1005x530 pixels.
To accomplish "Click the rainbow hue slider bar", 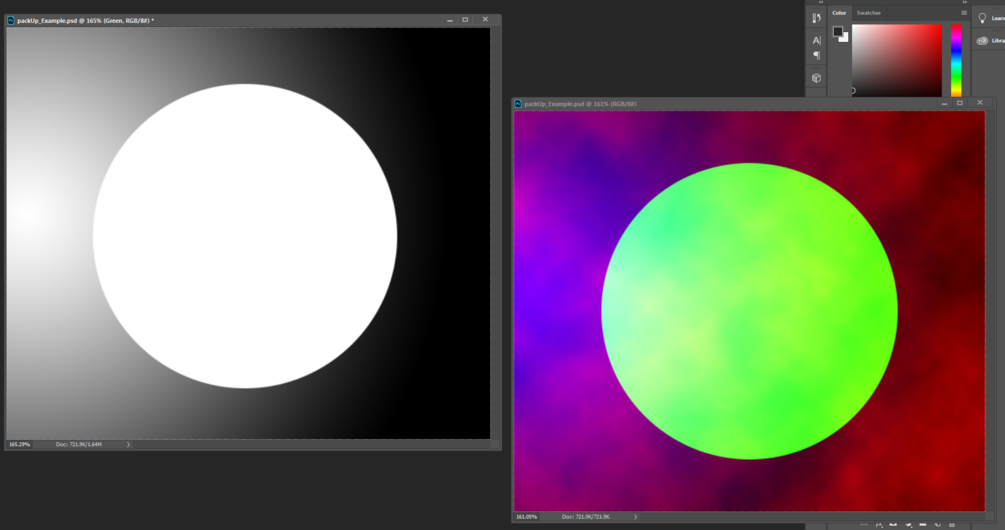I will (956, 60).
